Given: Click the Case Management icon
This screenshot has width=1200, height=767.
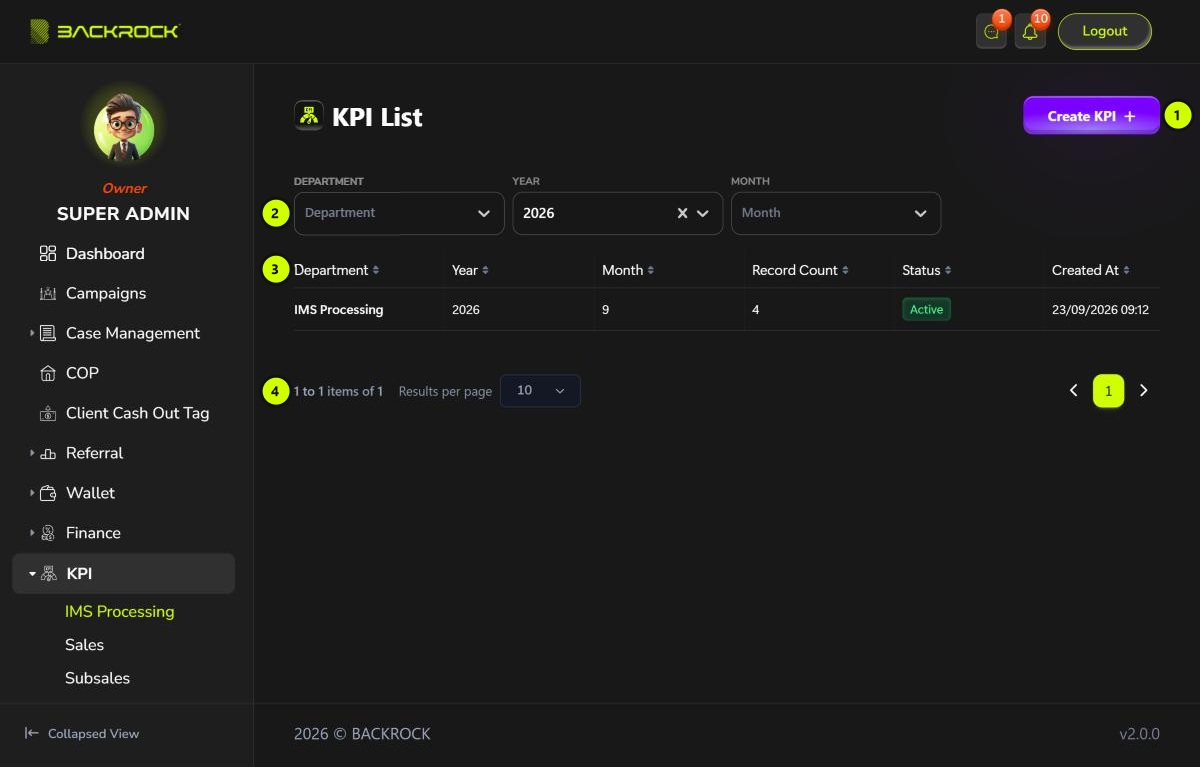Looking at the screenshot, I should click(48, 334).
